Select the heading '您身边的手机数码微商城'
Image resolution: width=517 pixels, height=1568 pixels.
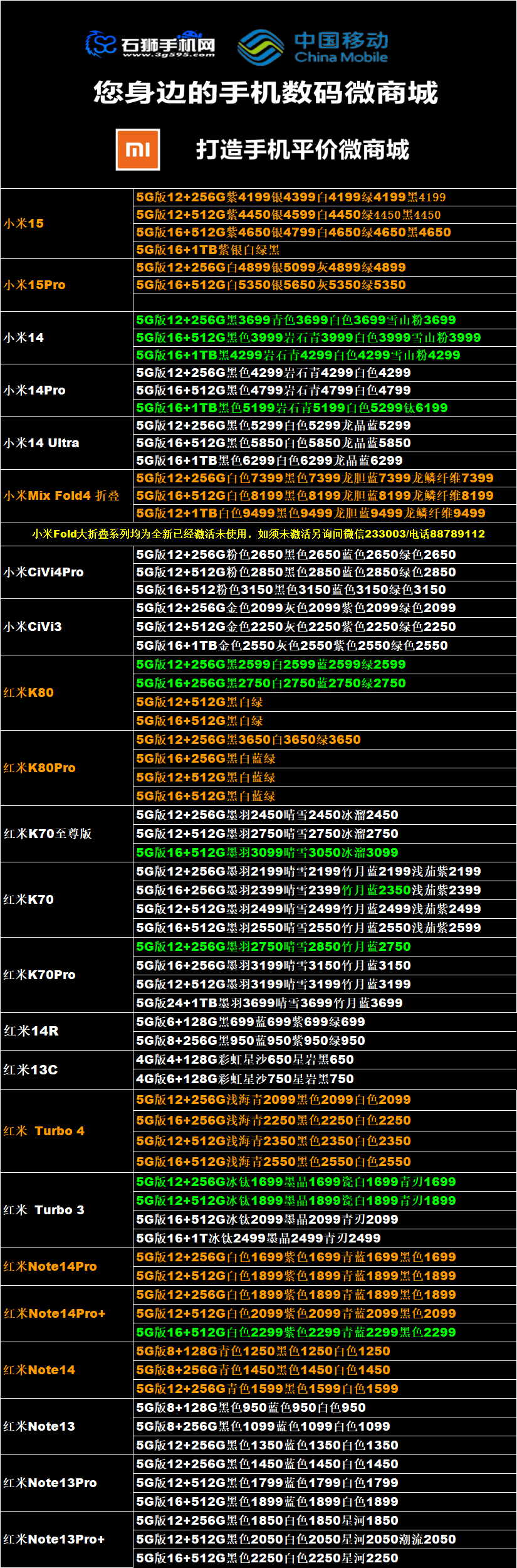pos(266,93)
